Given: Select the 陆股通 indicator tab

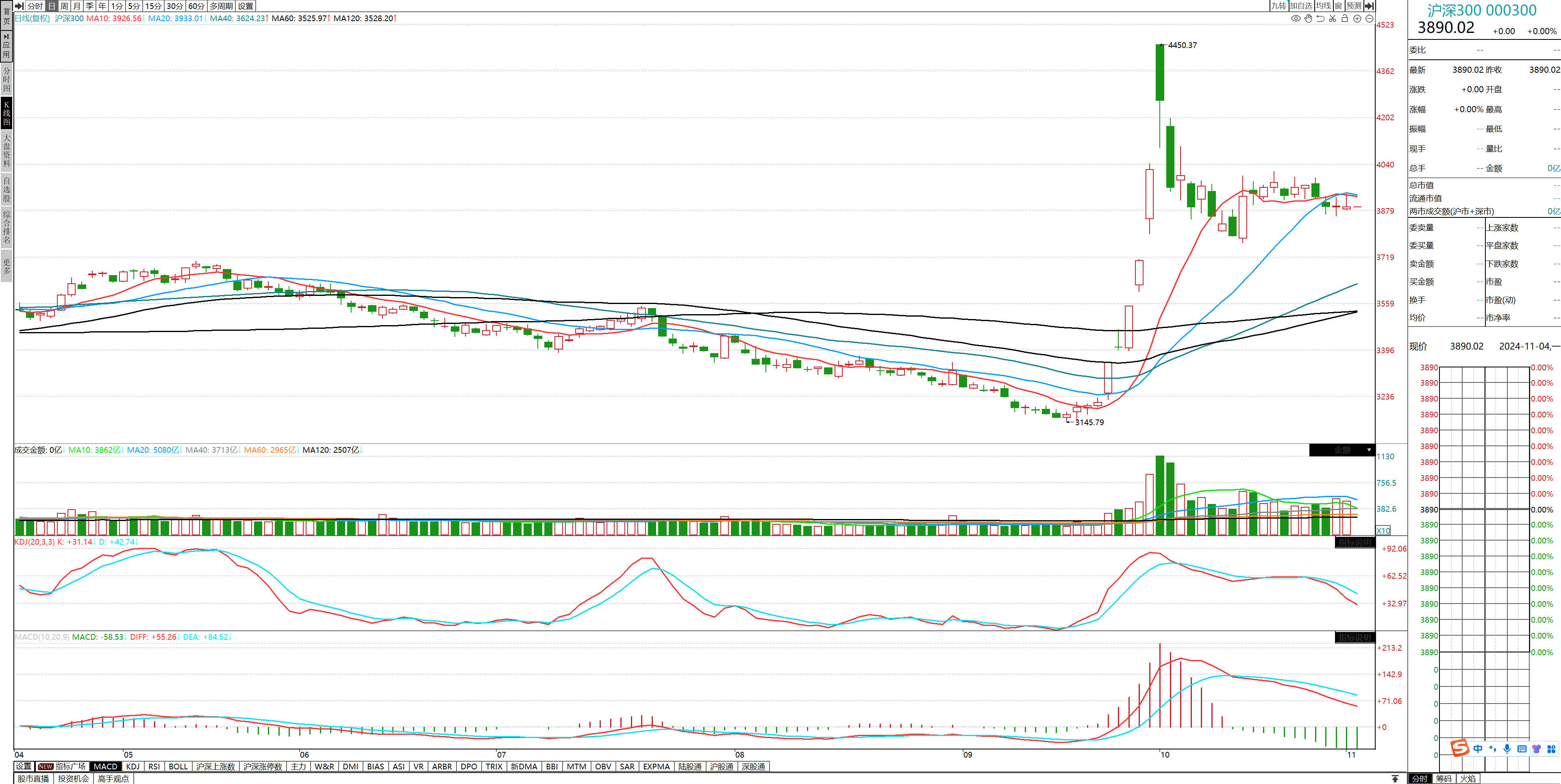Looking at the screenshot, I should [x=690, y=767].
